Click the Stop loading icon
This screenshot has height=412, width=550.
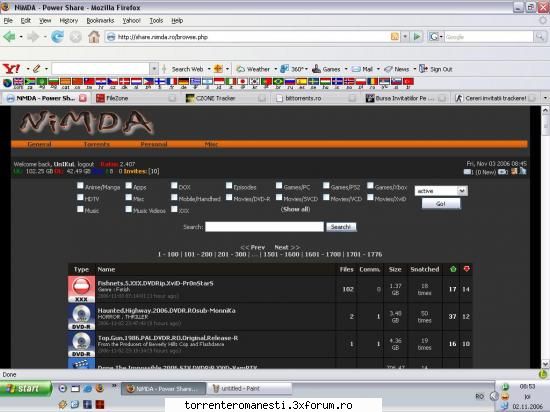pyautogui.click(x=75, y=36)
